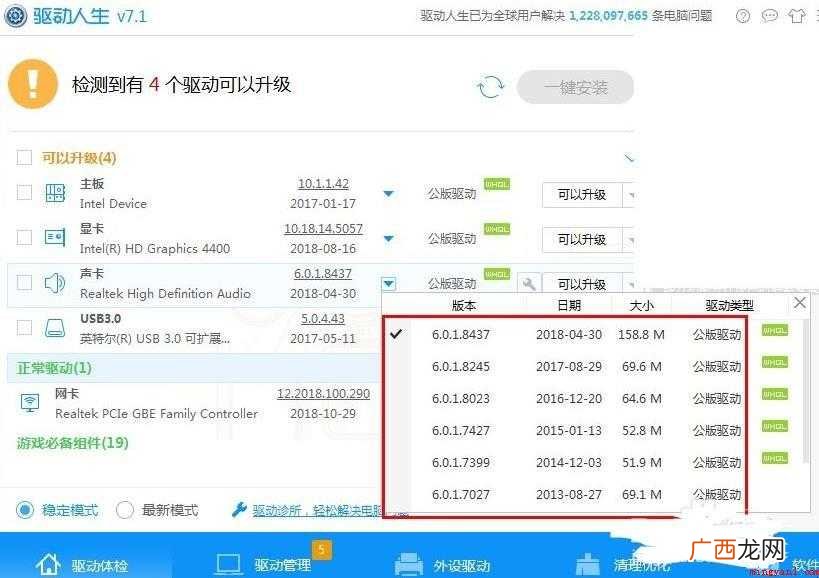The image size is (819, 578).
Task: Switch to the 清理优化 tab
Action: click(623, 565)
